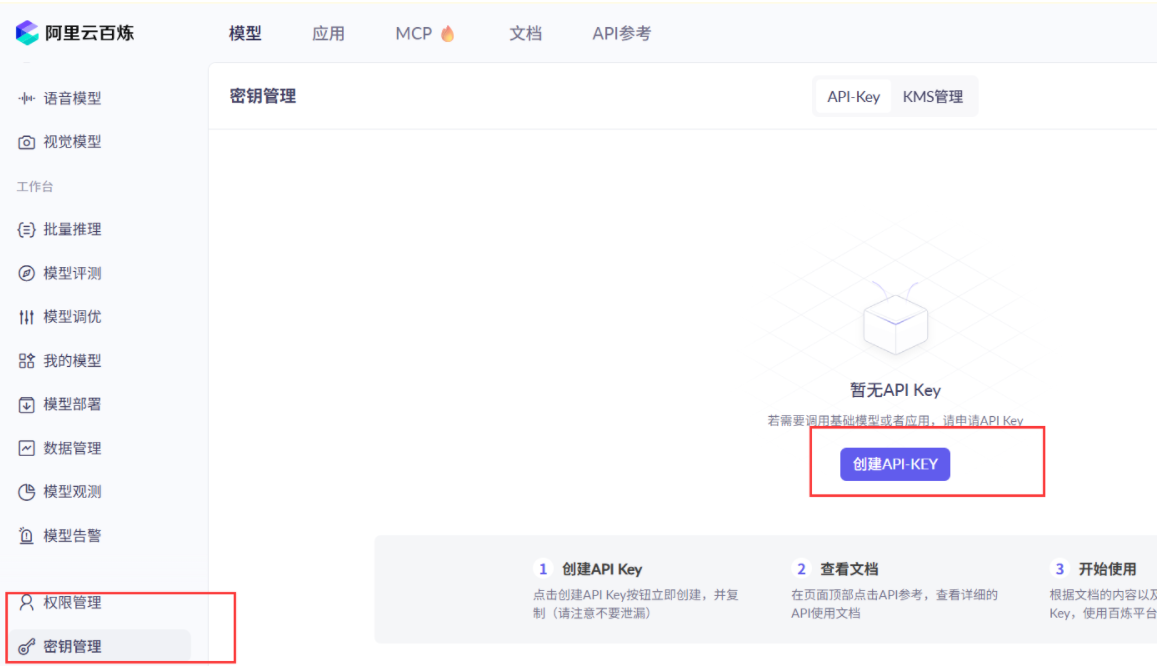Click the 创建API-KEY button
The image size is (1168, 666).
click(x=894, y=464)
